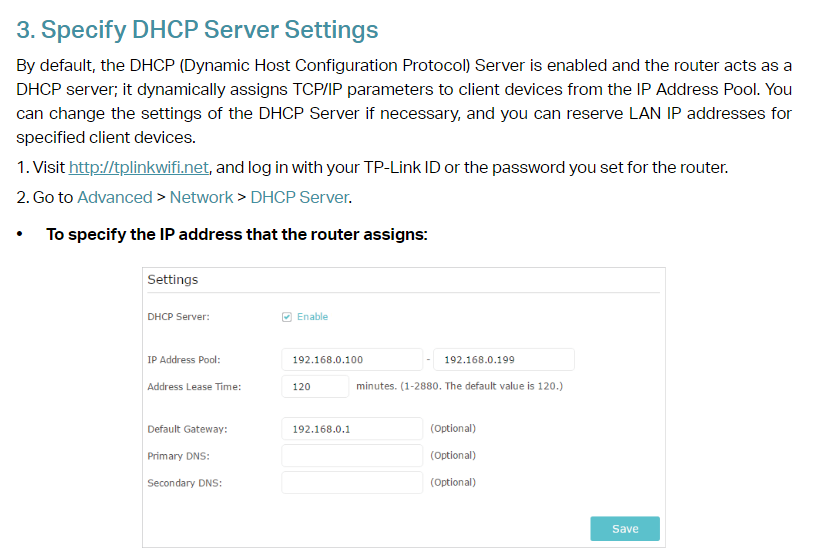Click the Address Lease Time field

tap(315, 386)
